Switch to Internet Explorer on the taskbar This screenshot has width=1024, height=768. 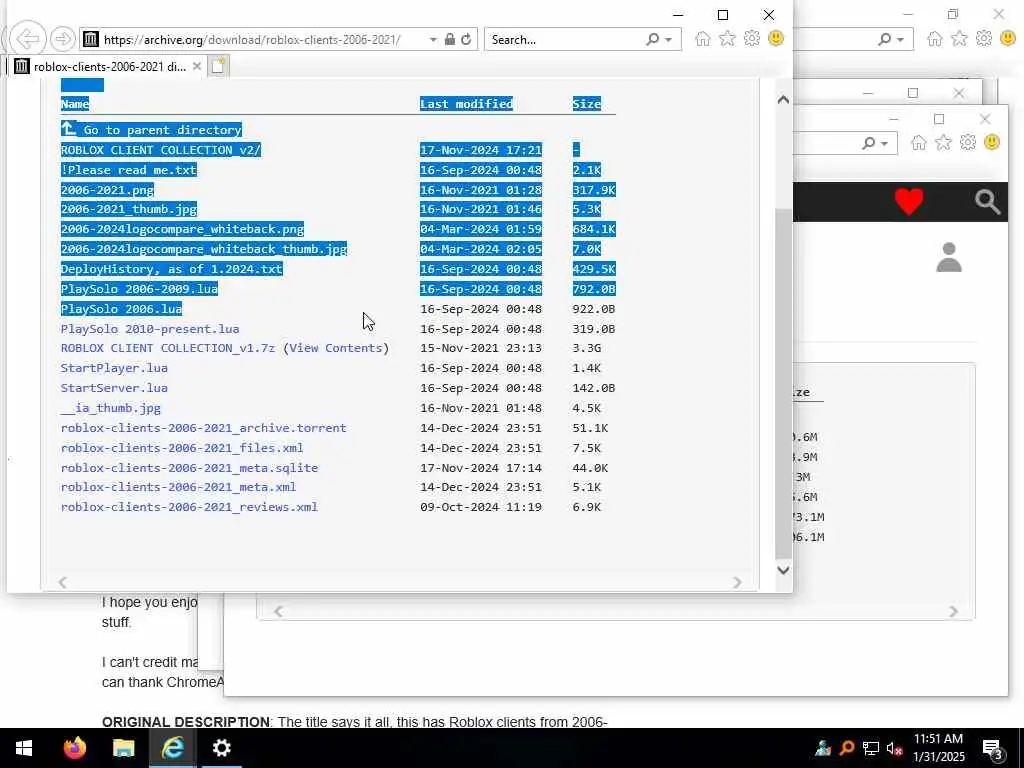[x=172, y=748]
